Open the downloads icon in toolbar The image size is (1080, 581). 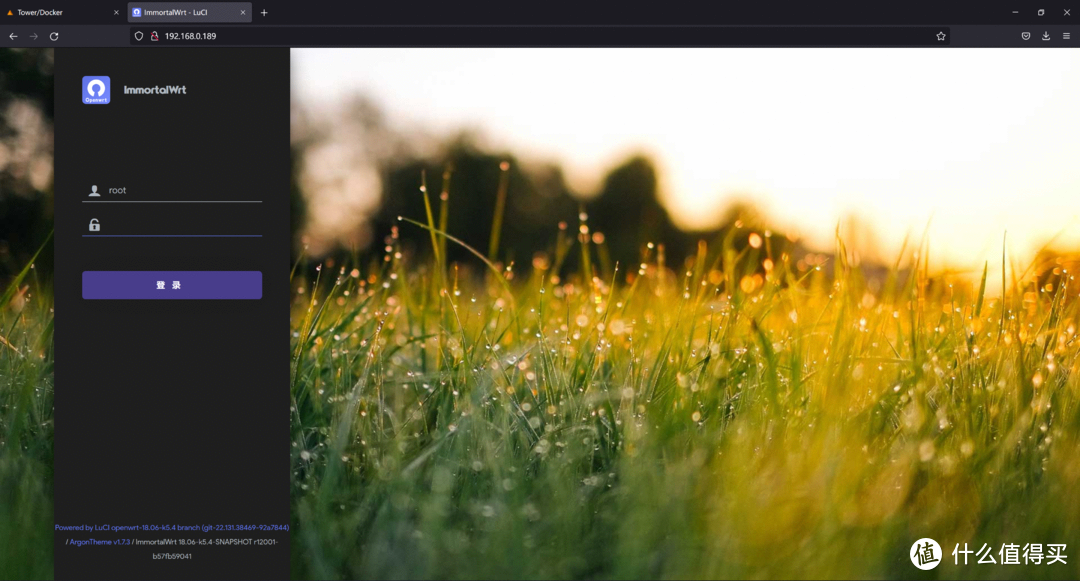pyautogui.click(x=1046, y=36)
